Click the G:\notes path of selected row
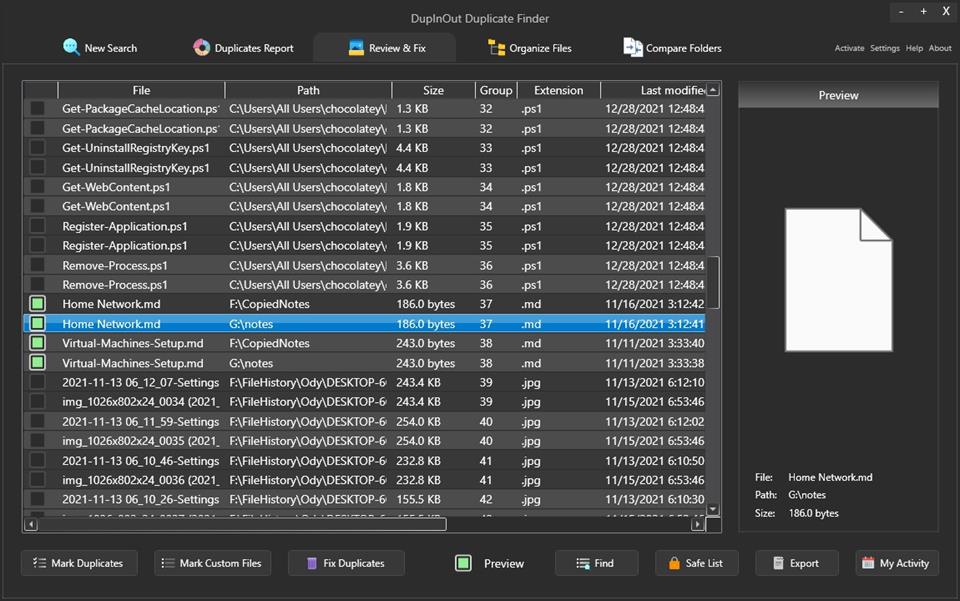 (x=251, y=324)
